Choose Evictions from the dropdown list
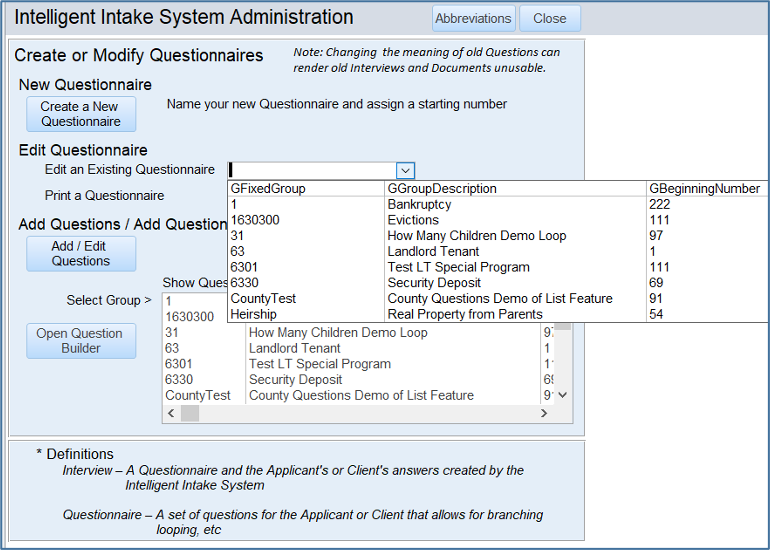This screenshot has width=770, height=552. (x=413, y=220)
